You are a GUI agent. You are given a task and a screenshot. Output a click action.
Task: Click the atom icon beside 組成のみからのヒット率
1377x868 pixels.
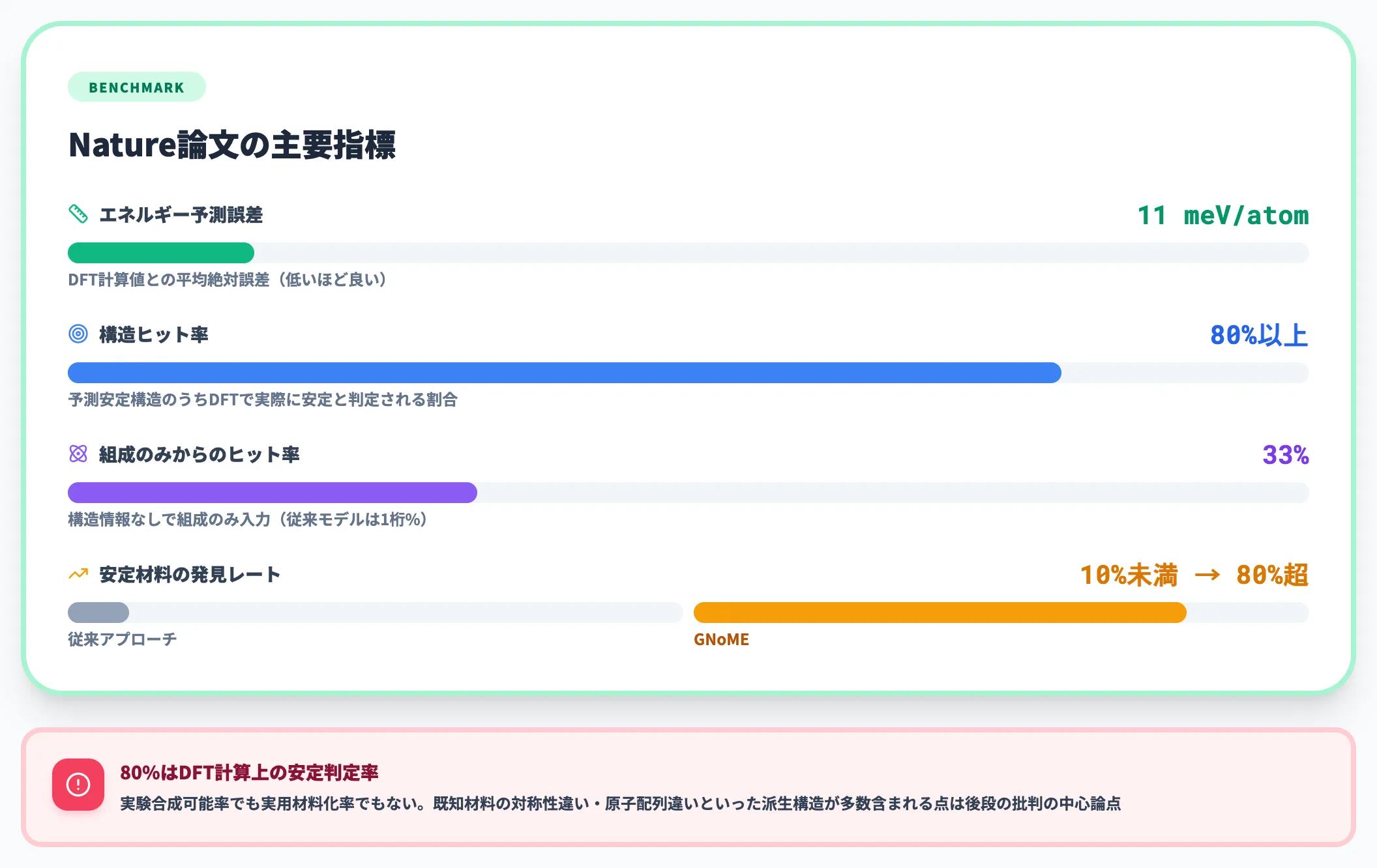(78, 454)
